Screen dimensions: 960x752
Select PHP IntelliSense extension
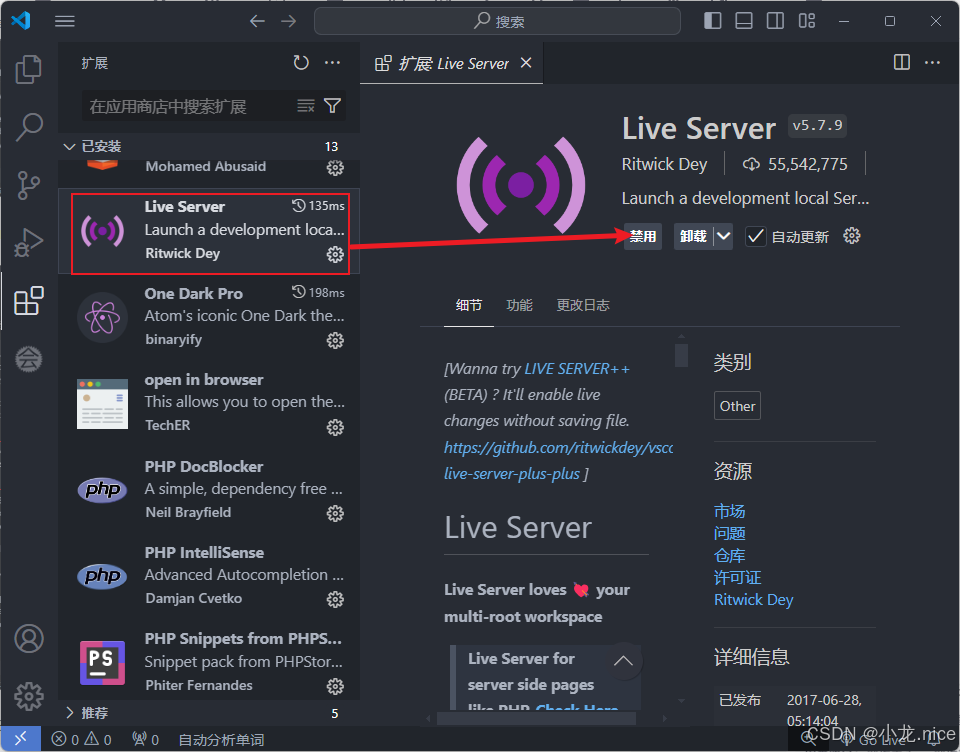tap(209, 576)
